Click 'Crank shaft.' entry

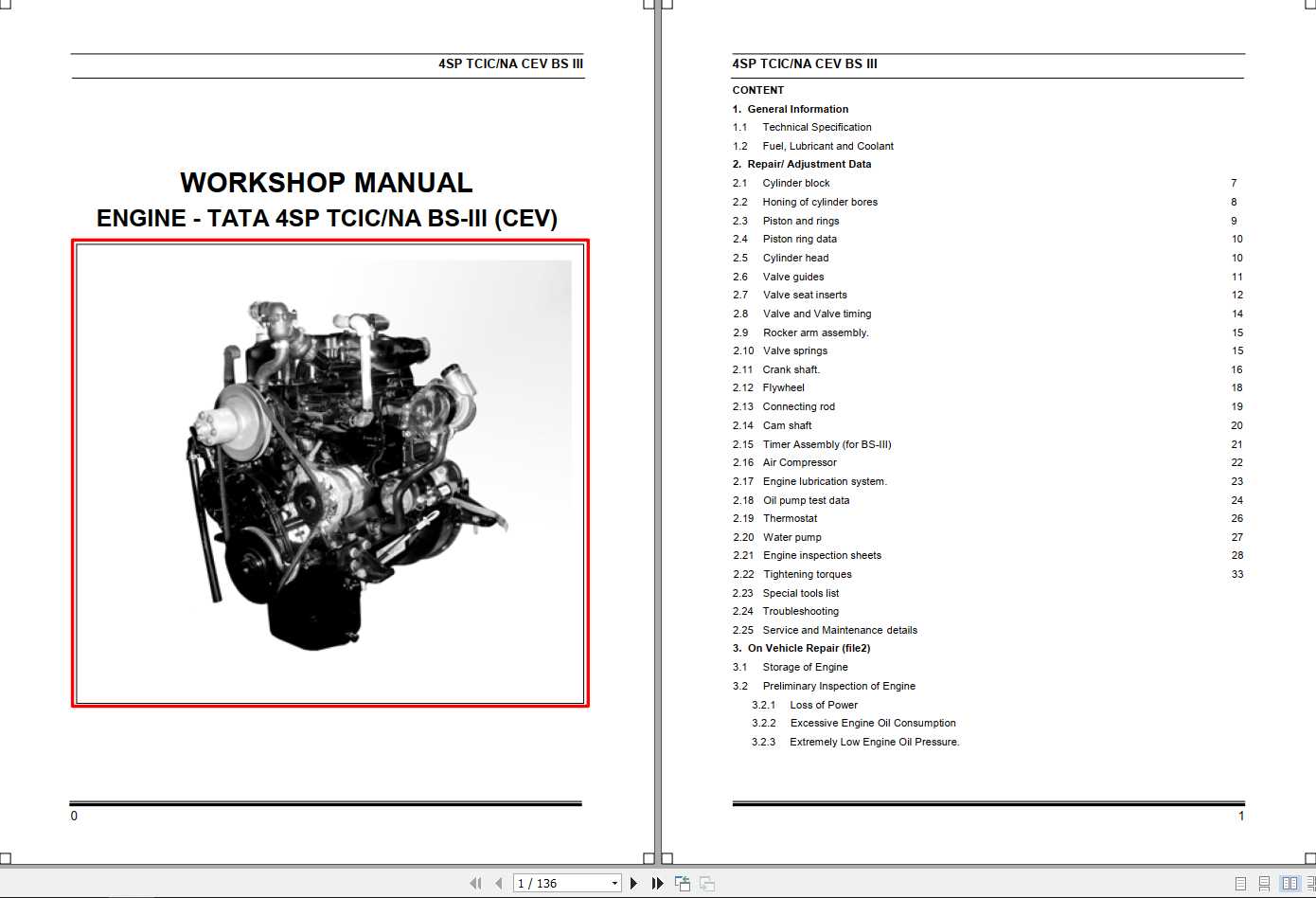(x=791, y=369)
